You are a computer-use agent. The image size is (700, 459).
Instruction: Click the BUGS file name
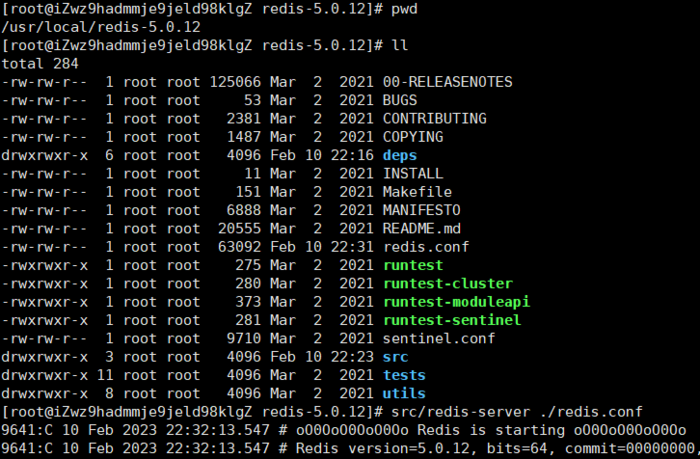click(x=400, y=100)
